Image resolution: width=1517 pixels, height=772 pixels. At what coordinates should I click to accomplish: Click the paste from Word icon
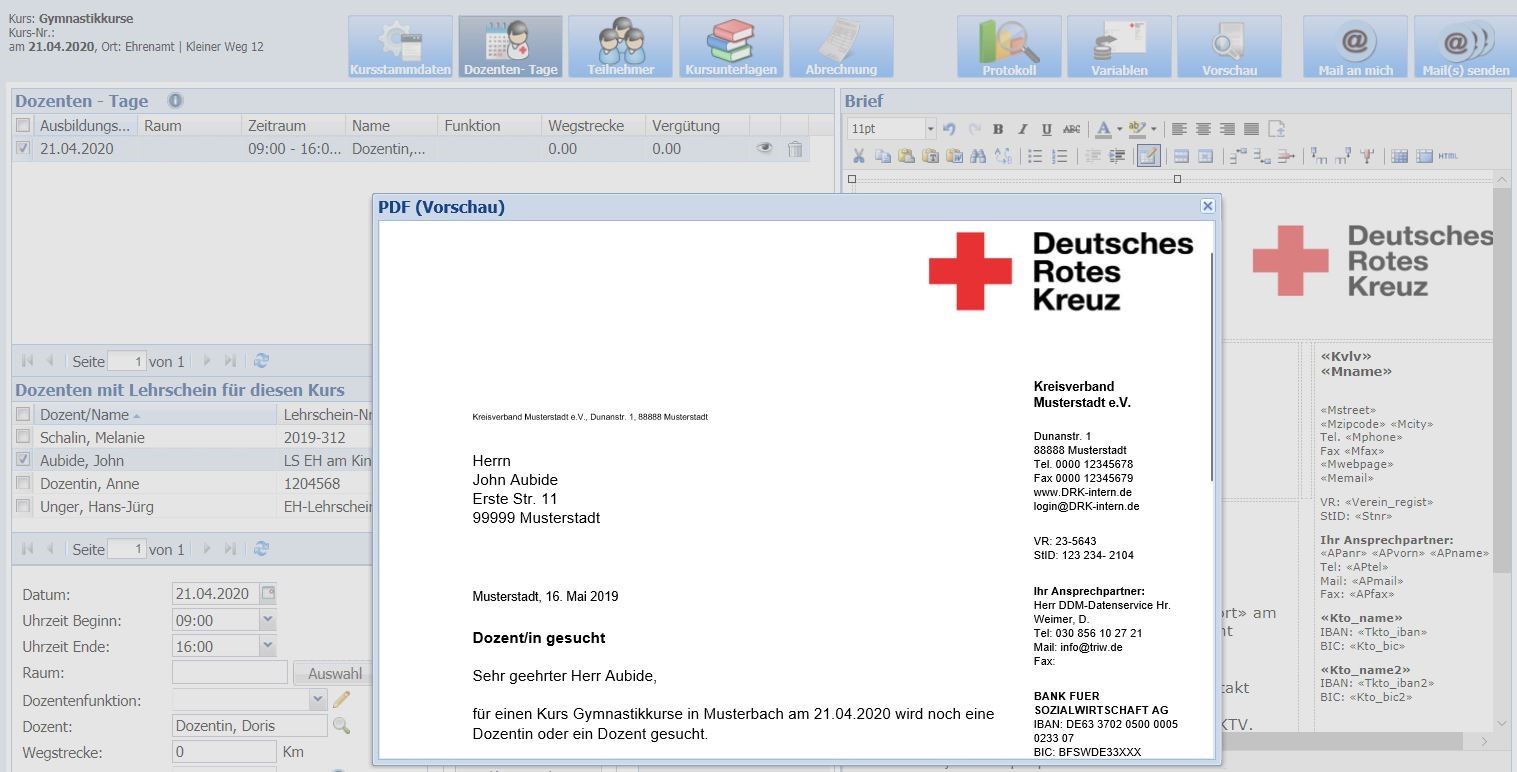pyautogui.click(x=954, y=156)
